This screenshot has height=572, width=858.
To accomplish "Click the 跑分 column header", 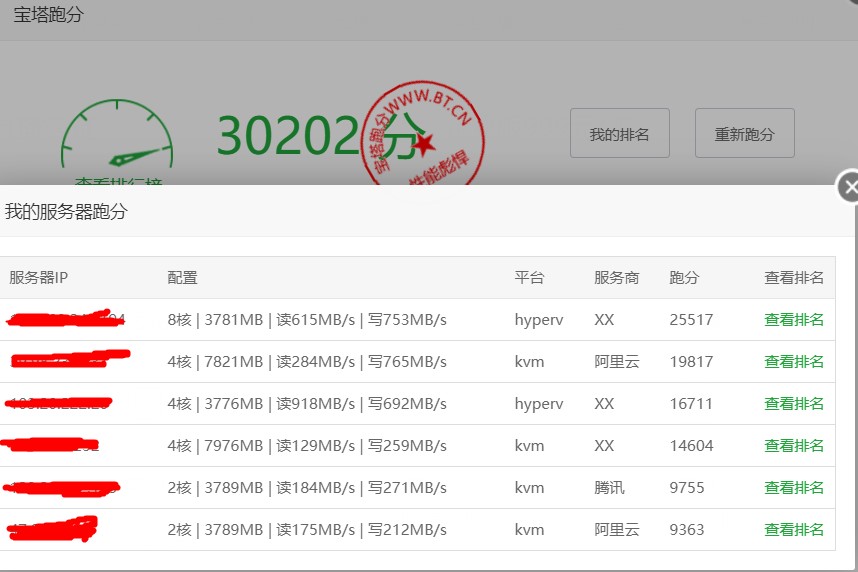I will click(684, 278).
